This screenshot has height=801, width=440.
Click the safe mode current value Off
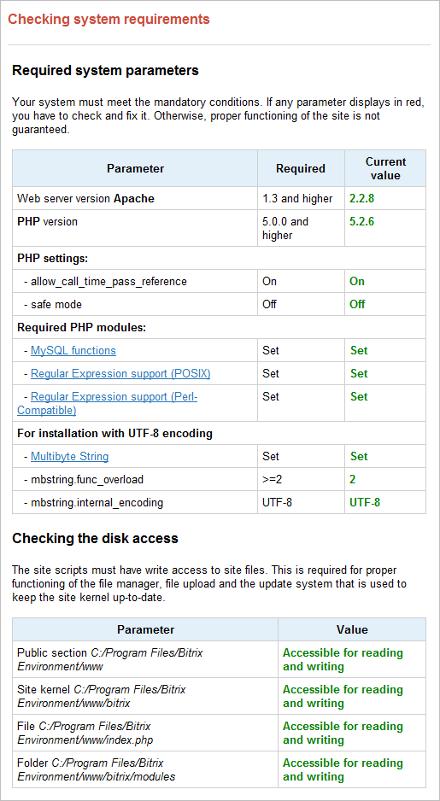point(357,304)
